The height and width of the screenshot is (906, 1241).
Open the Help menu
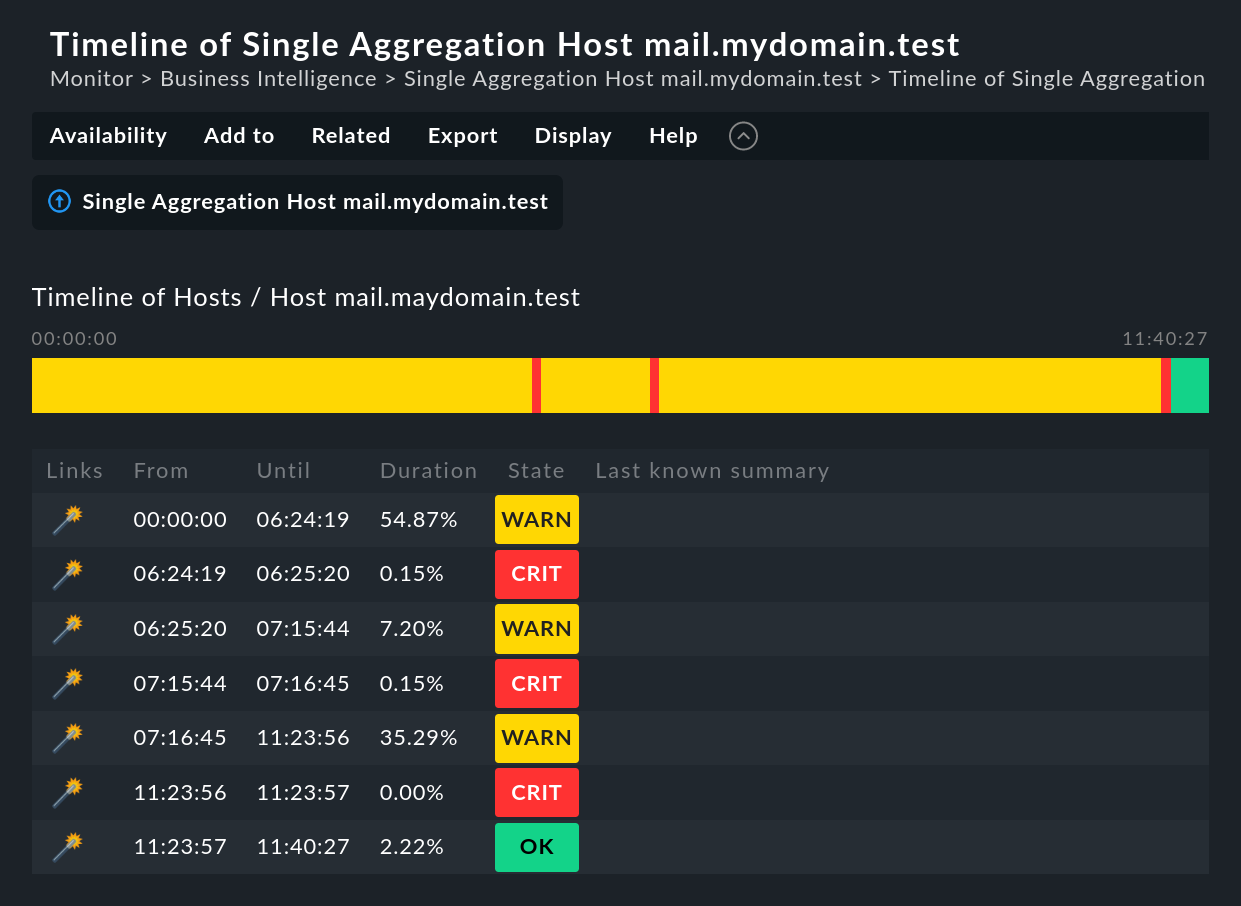(x=673, y=136)
